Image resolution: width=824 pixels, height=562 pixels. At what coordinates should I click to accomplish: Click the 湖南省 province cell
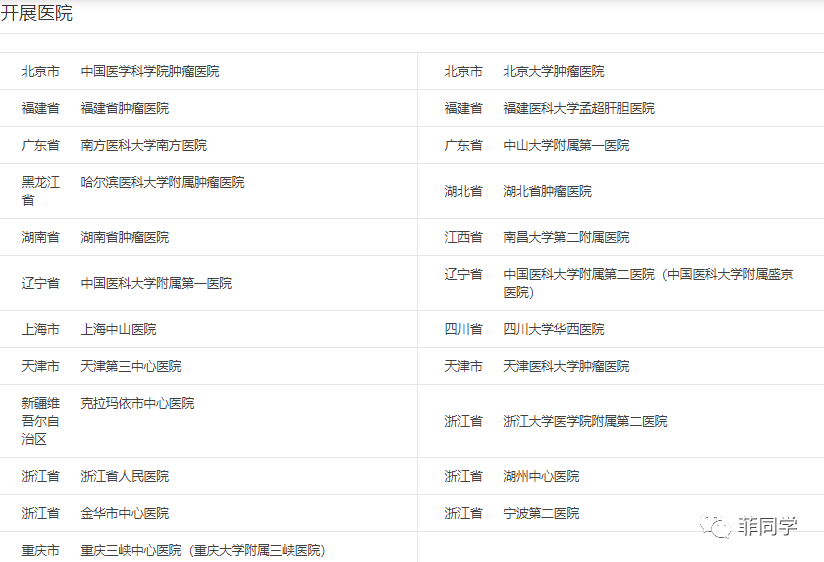point(40,237)
